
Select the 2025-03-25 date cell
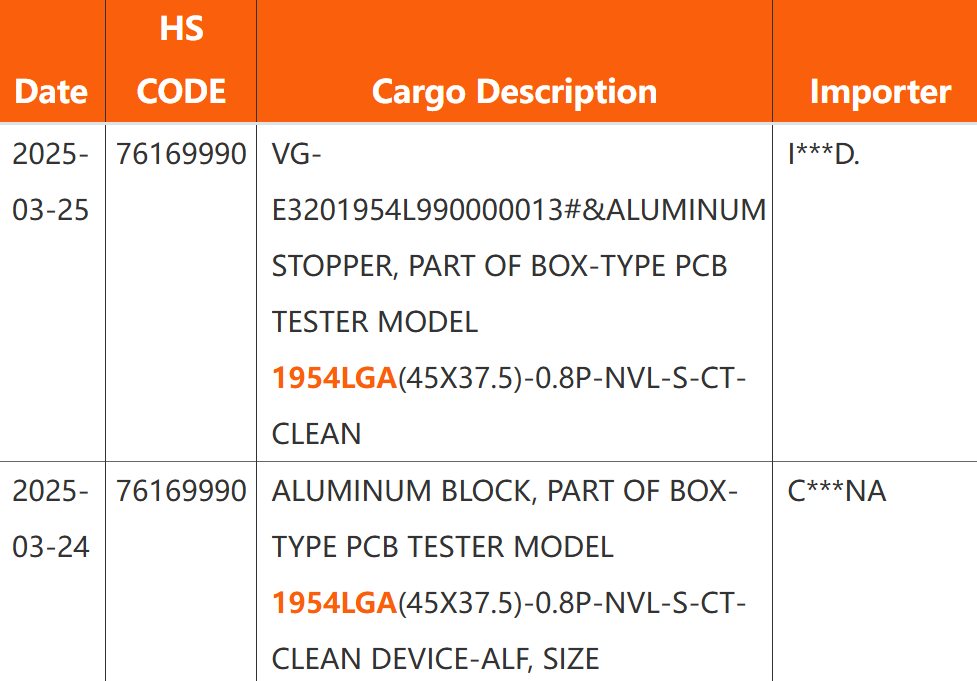[51, 182]
